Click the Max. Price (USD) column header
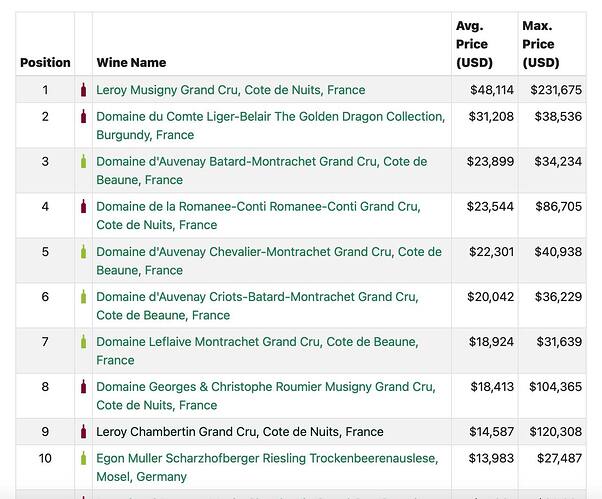This screenshot has width=602, height=499. pyautogui.click(x=539, y=44)
